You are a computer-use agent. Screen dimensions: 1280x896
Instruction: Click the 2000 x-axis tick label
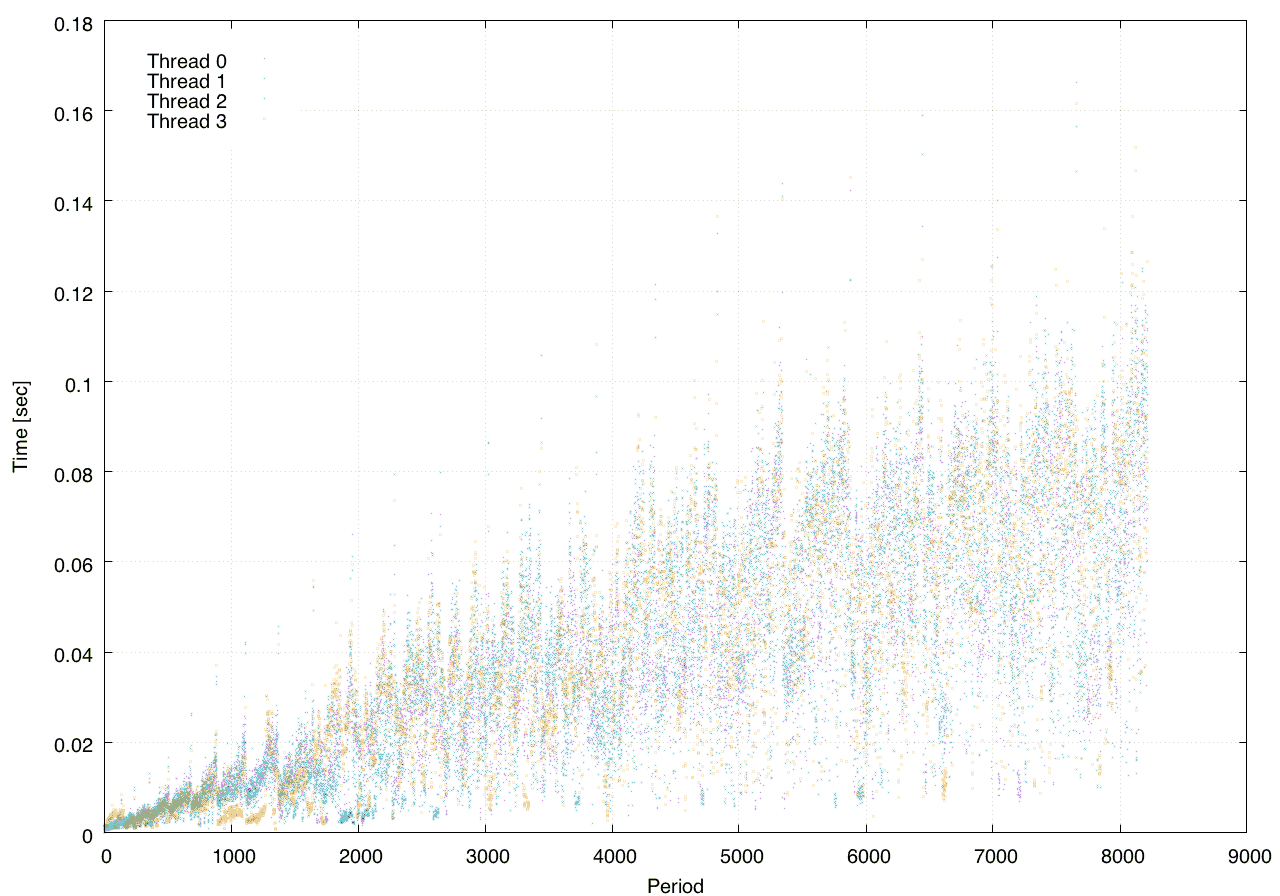click(x=359, y=856)
